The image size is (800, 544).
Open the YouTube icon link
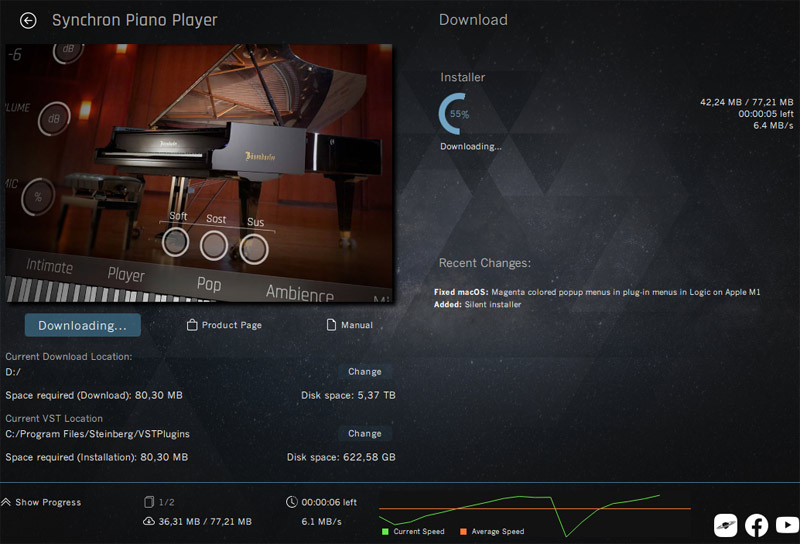click(787, 525)
